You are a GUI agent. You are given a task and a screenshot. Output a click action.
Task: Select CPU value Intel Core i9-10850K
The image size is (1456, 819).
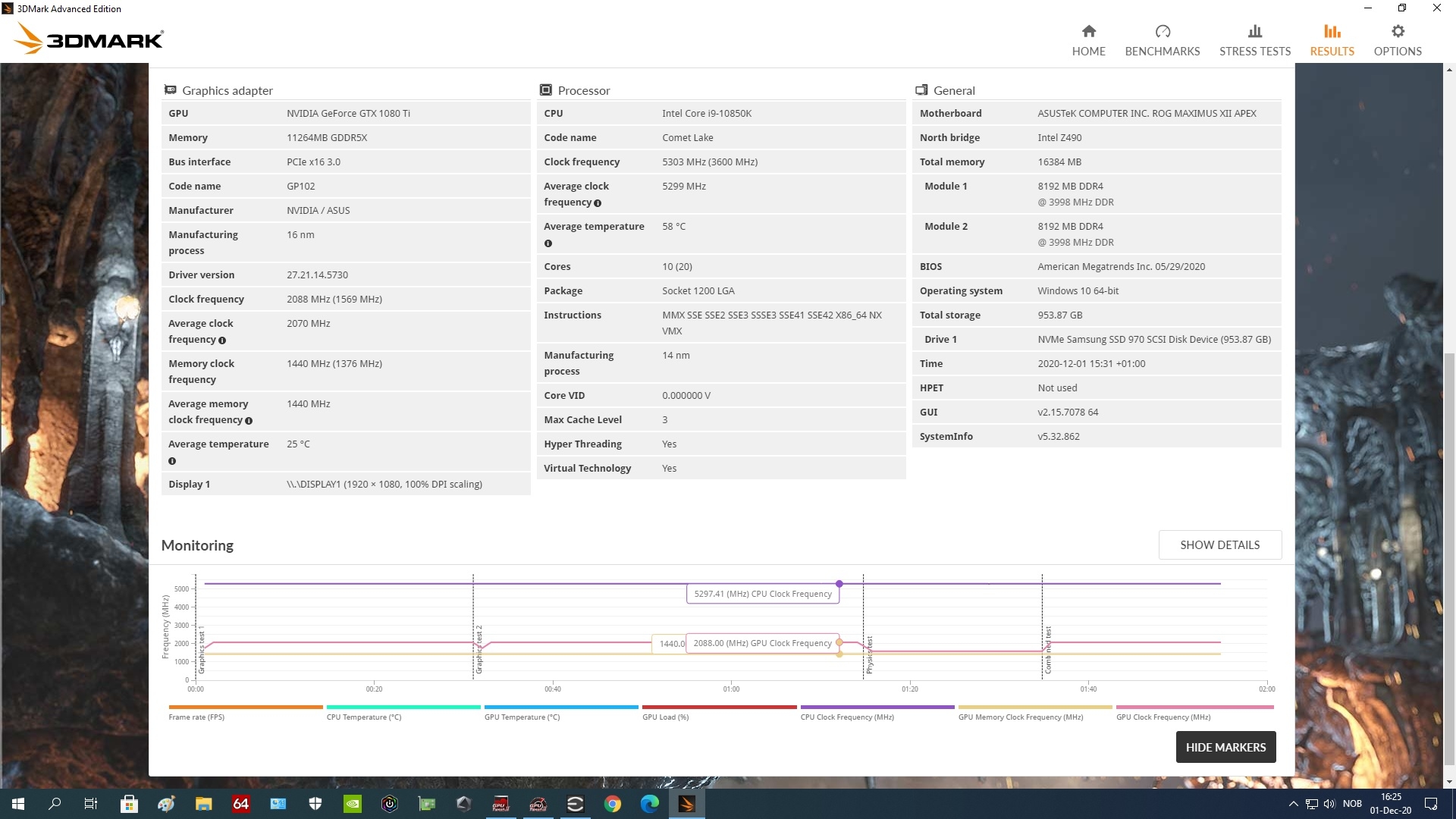point(706,114)
